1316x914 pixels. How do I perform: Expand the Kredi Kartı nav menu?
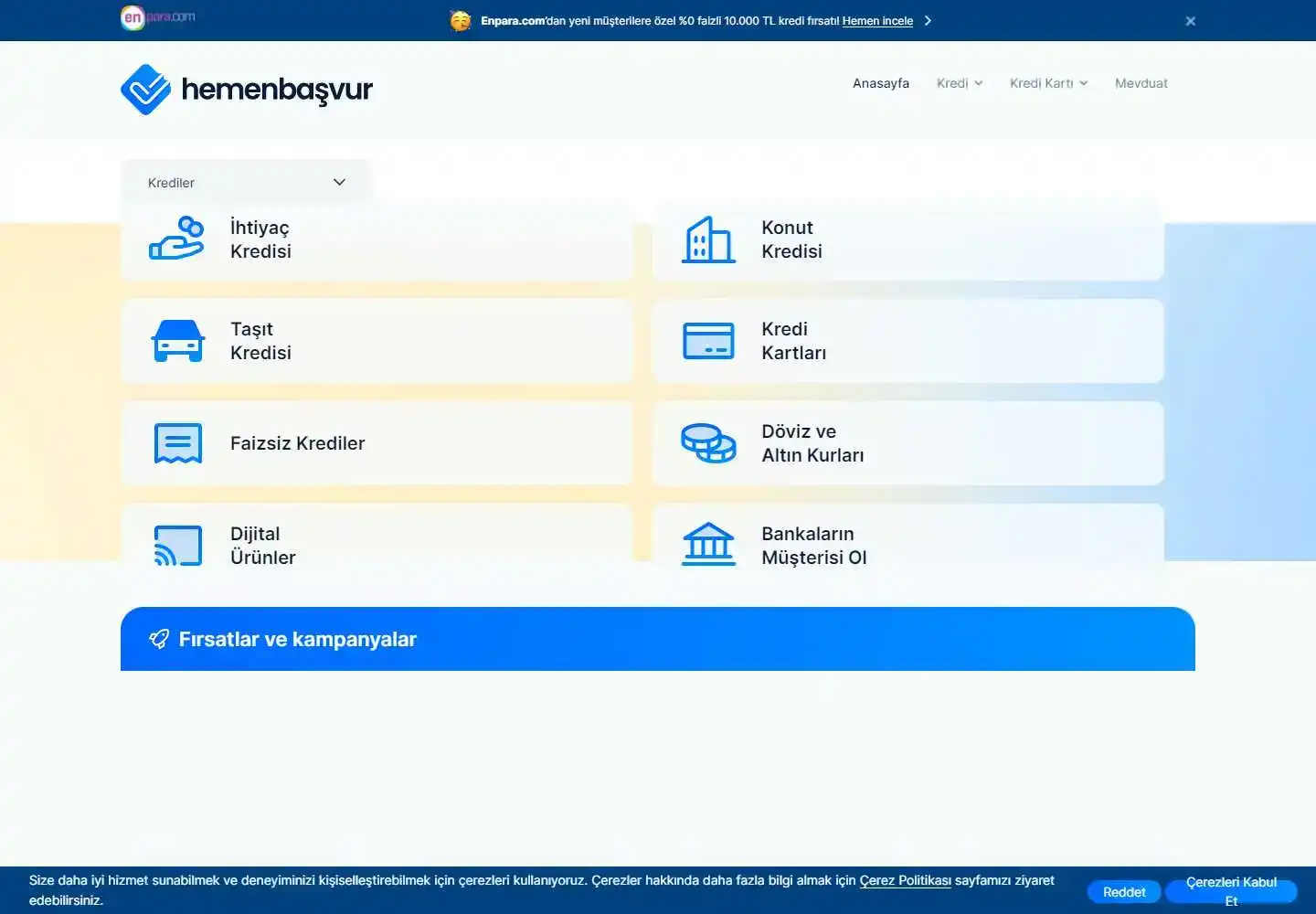coord(1049,83)
